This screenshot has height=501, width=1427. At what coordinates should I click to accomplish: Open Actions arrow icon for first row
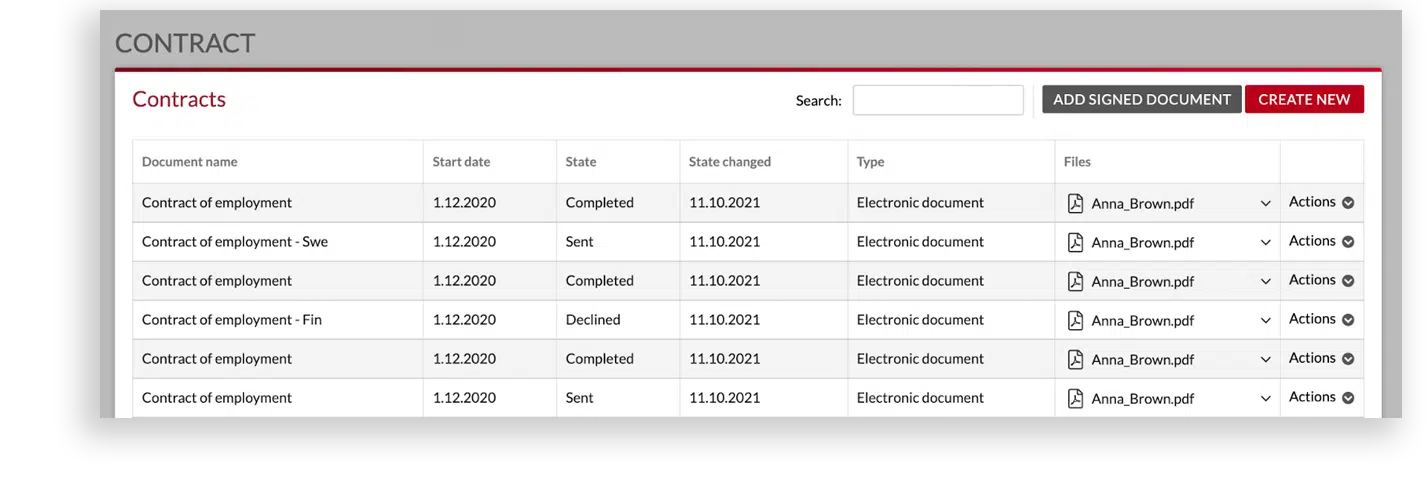click(x=1348, y=203)
